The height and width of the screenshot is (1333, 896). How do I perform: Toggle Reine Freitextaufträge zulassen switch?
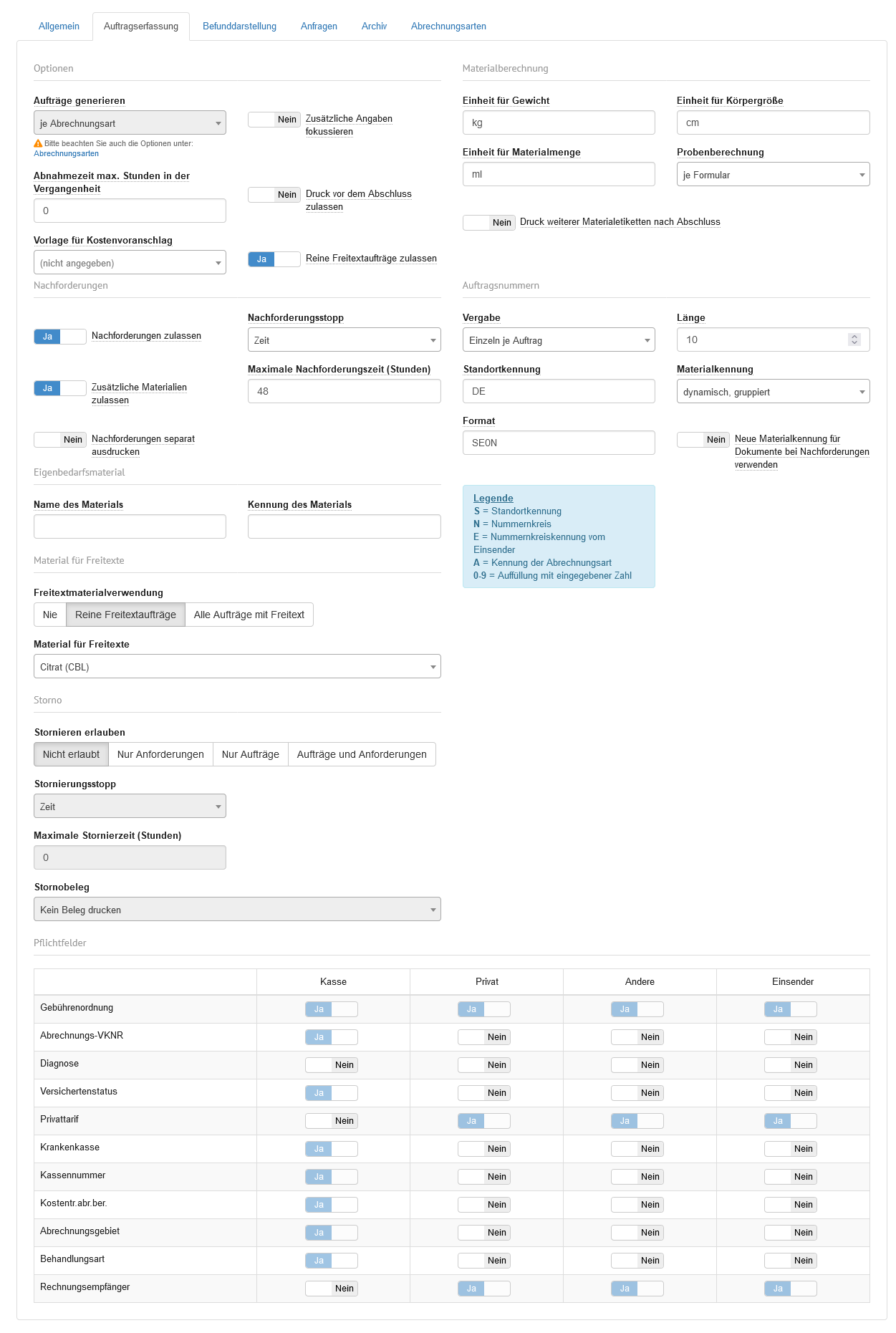[x=274, y=259]
